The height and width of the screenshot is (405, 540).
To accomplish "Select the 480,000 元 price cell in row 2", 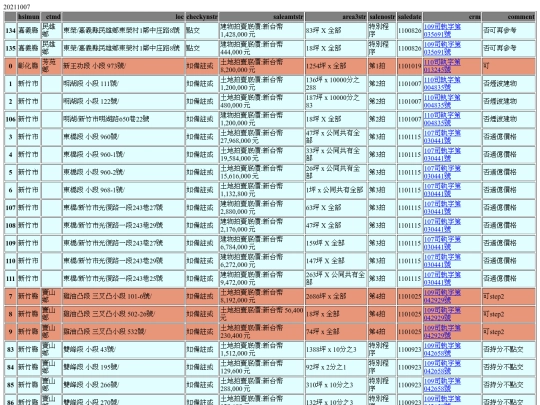I will point(262,101).
